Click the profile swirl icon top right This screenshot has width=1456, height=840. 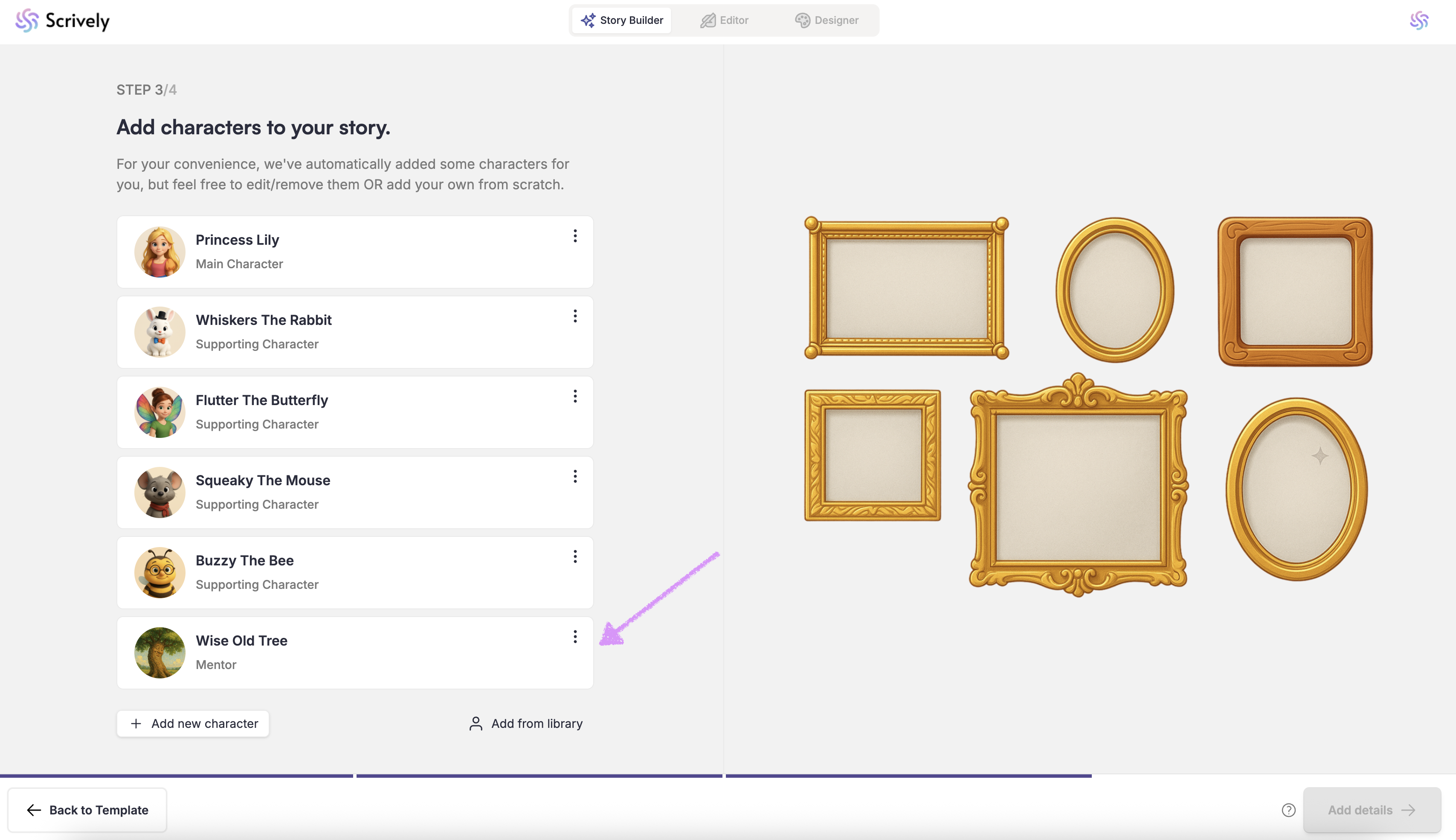point(1419,20)
